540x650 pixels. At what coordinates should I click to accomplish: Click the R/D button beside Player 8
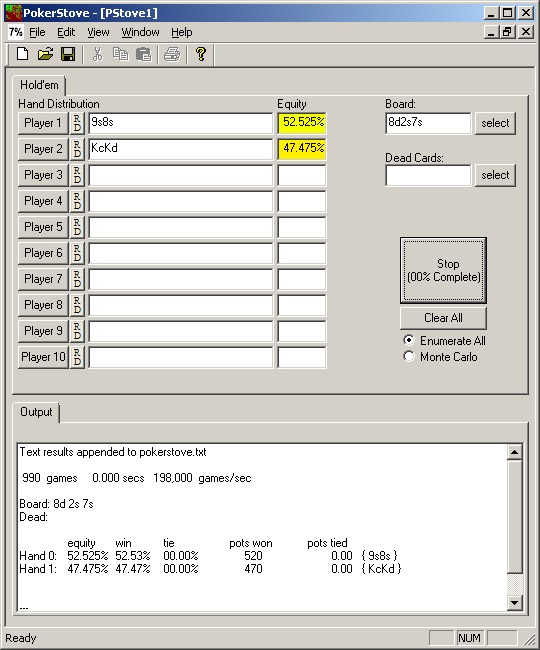click(x=77, y=305)
